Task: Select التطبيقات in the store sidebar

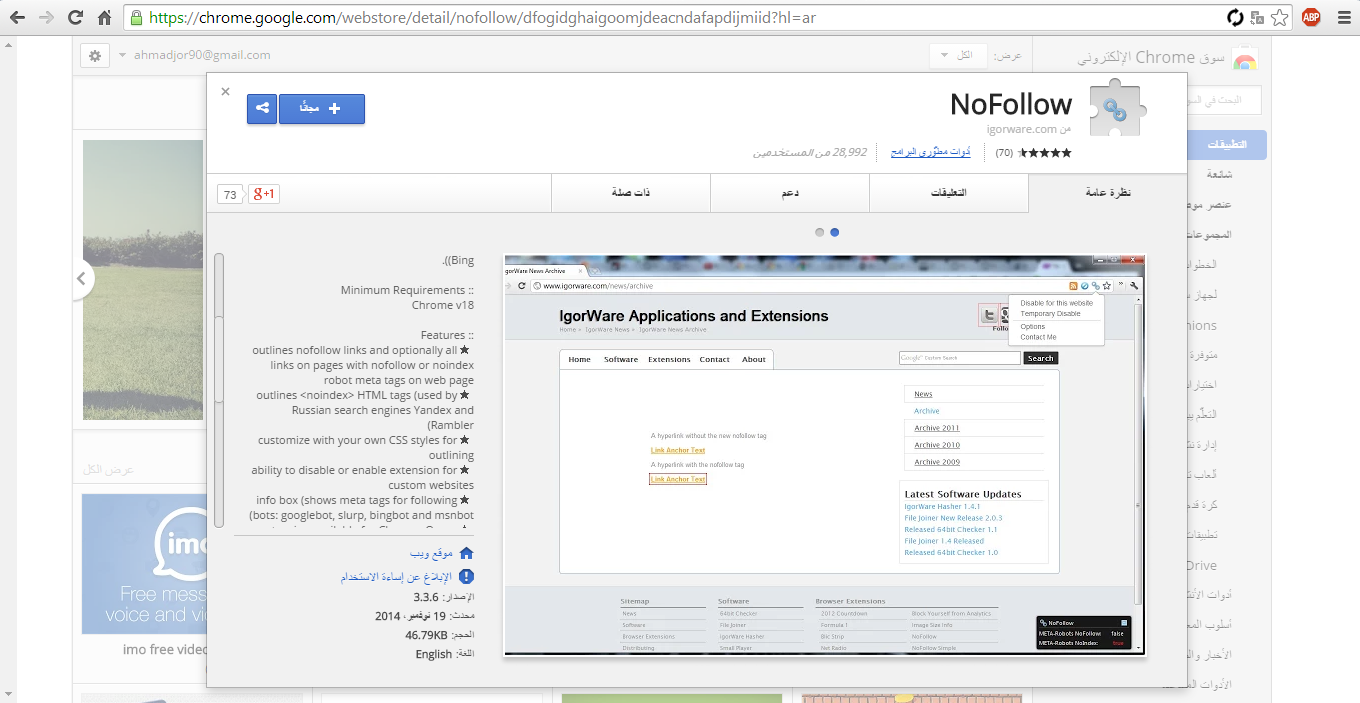Action: click(x=1225, y=145)
